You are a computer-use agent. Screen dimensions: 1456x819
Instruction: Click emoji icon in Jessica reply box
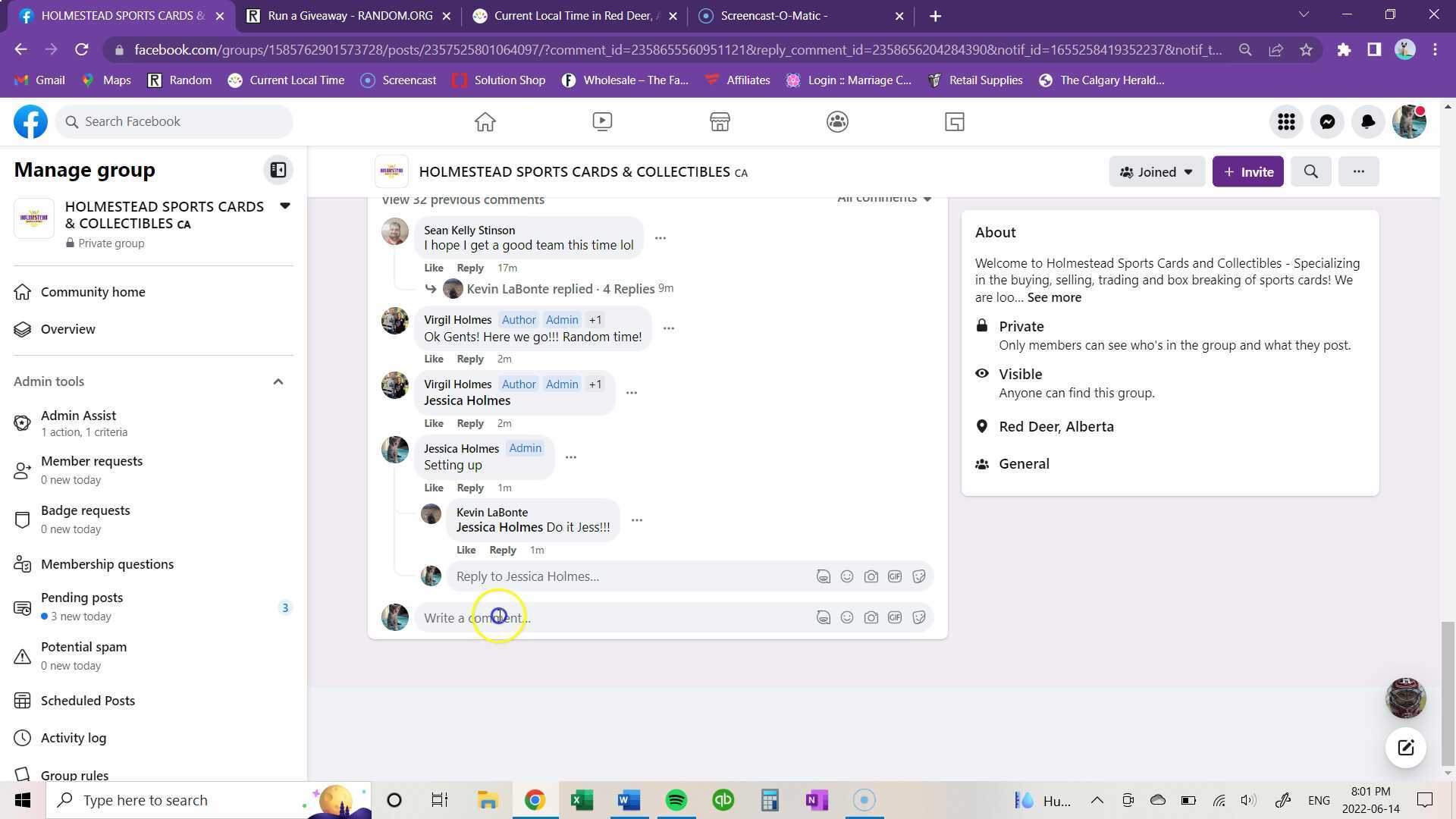click(x=847, y=576)
